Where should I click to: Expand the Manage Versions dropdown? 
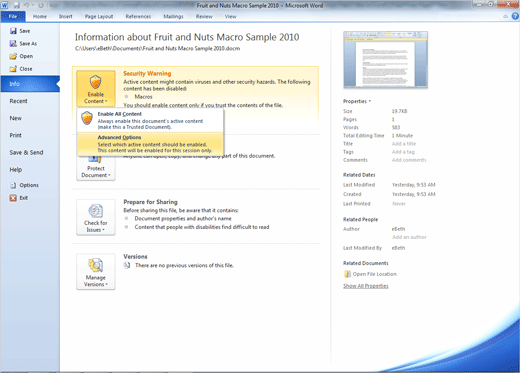click(x=96, y=272)
